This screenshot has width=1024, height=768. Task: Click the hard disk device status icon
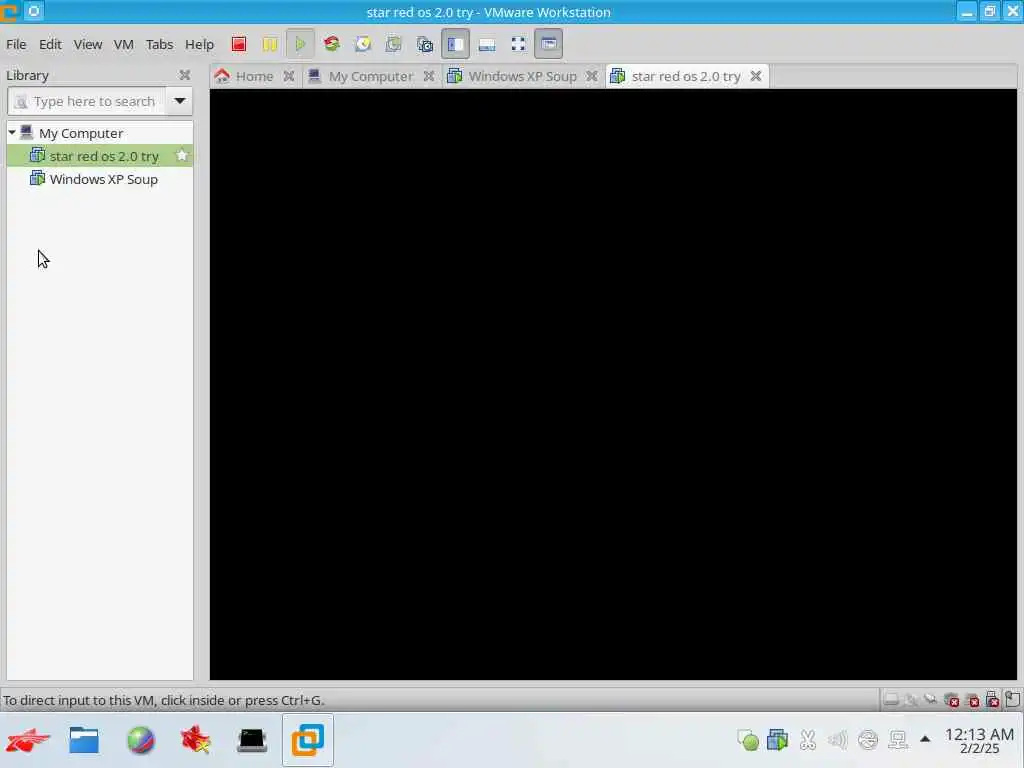[891, 700]
